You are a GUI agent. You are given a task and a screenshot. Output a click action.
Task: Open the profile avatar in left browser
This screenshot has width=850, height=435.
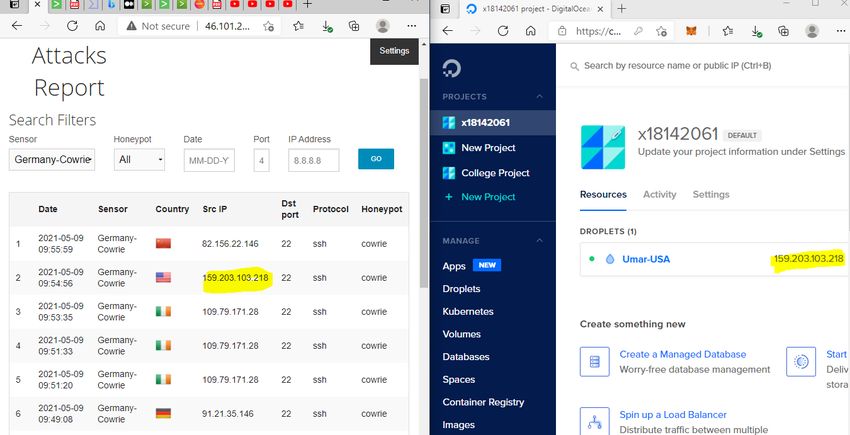(383, 26)
